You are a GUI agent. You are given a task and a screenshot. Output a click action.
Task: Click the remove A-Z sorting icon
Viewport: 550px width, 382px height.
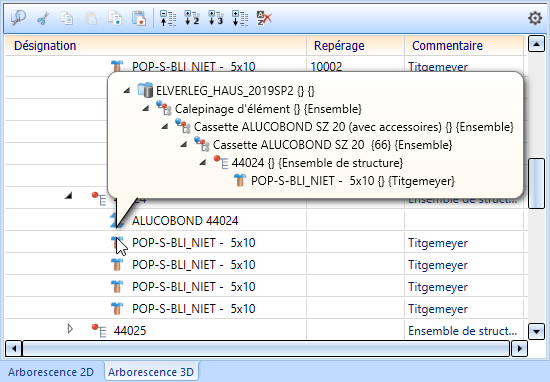pyautogui.click(x=264, y=18)
